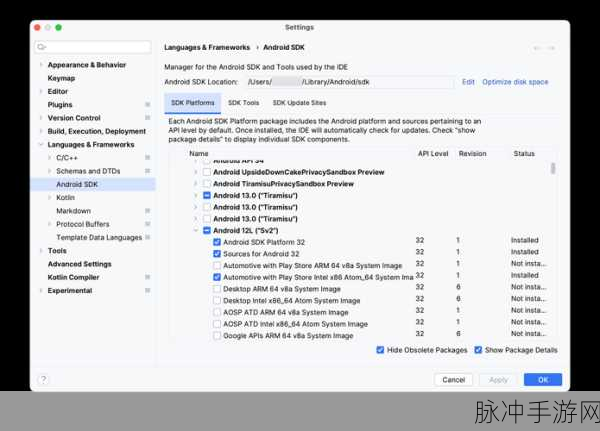
Task: Open Kotlin Compiler settings page
Action: (x=73, y=277)
